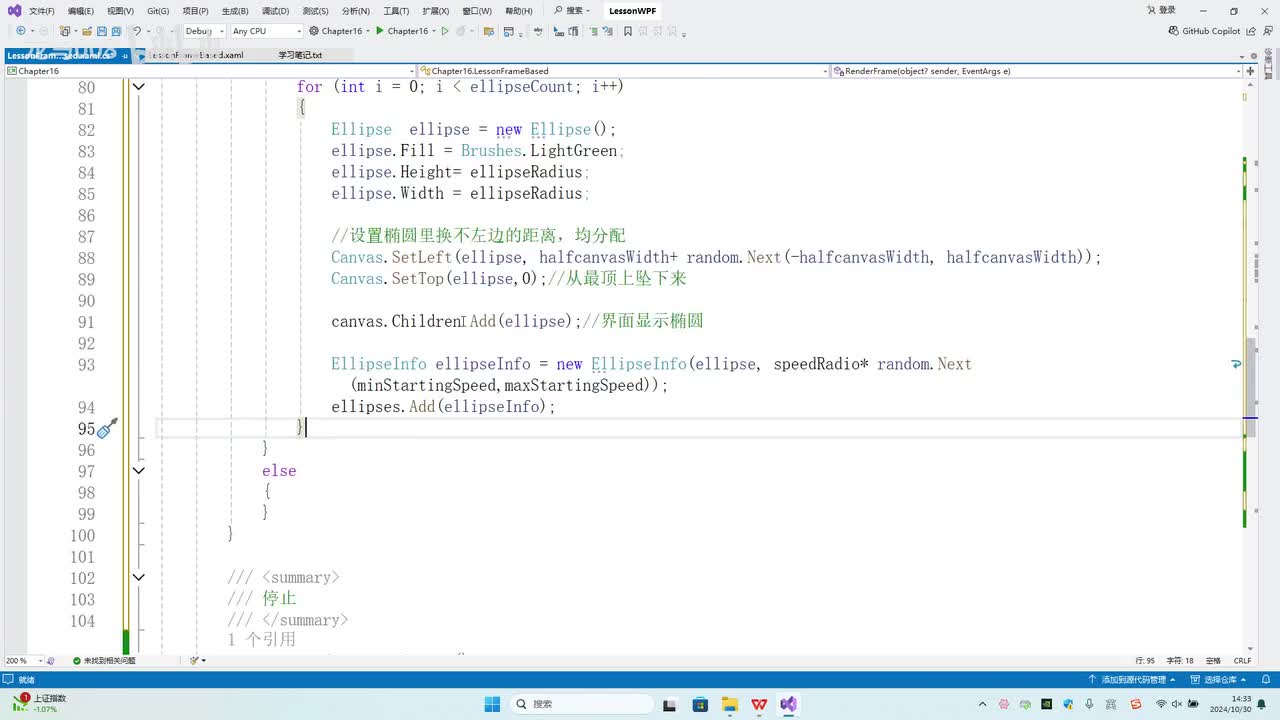Screen dimensions: 1280x720
Task: Show hidden system tray icons chevron
Action: [x=983, y=704]
